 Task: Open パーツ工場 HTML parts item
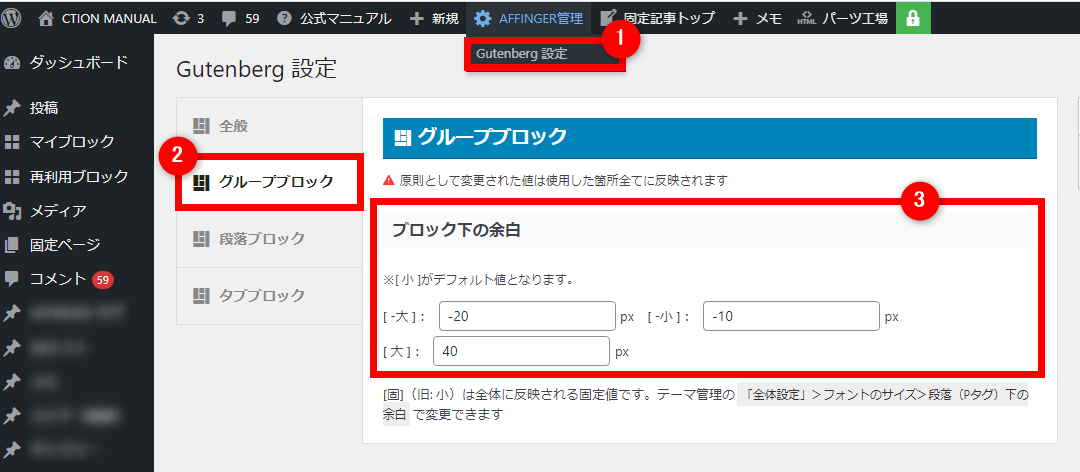point(840,19)
